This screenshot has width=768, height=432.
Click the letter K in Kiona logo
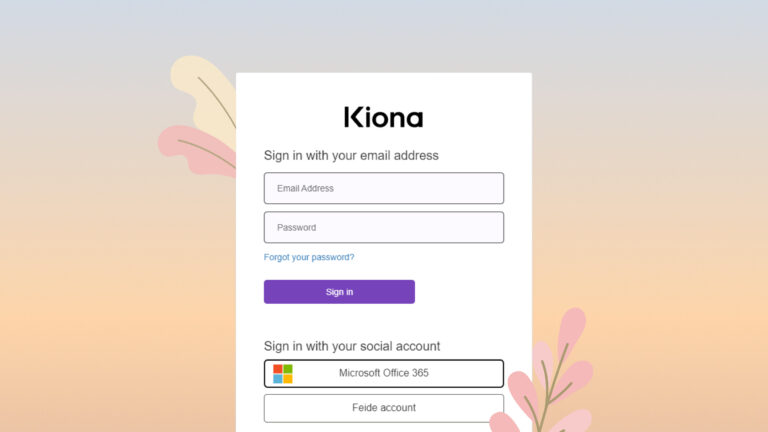coord(354,117)
